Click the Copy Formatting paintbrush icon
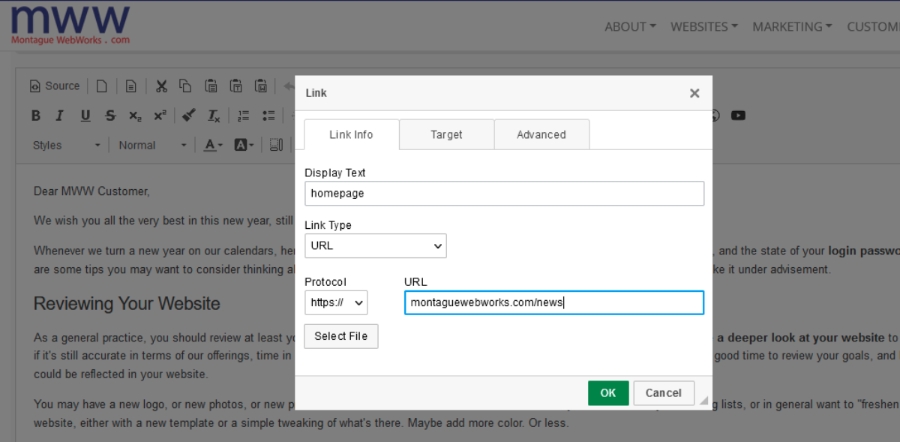900x442 pixels. [189, 115]
